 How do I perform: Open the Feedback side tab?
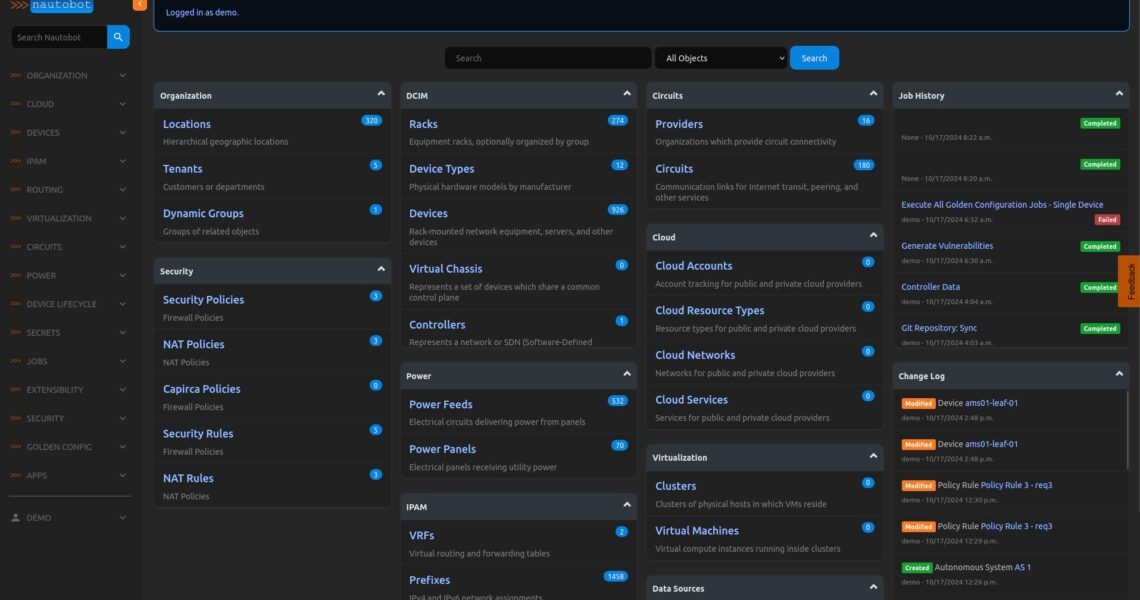pos(1131,281)
